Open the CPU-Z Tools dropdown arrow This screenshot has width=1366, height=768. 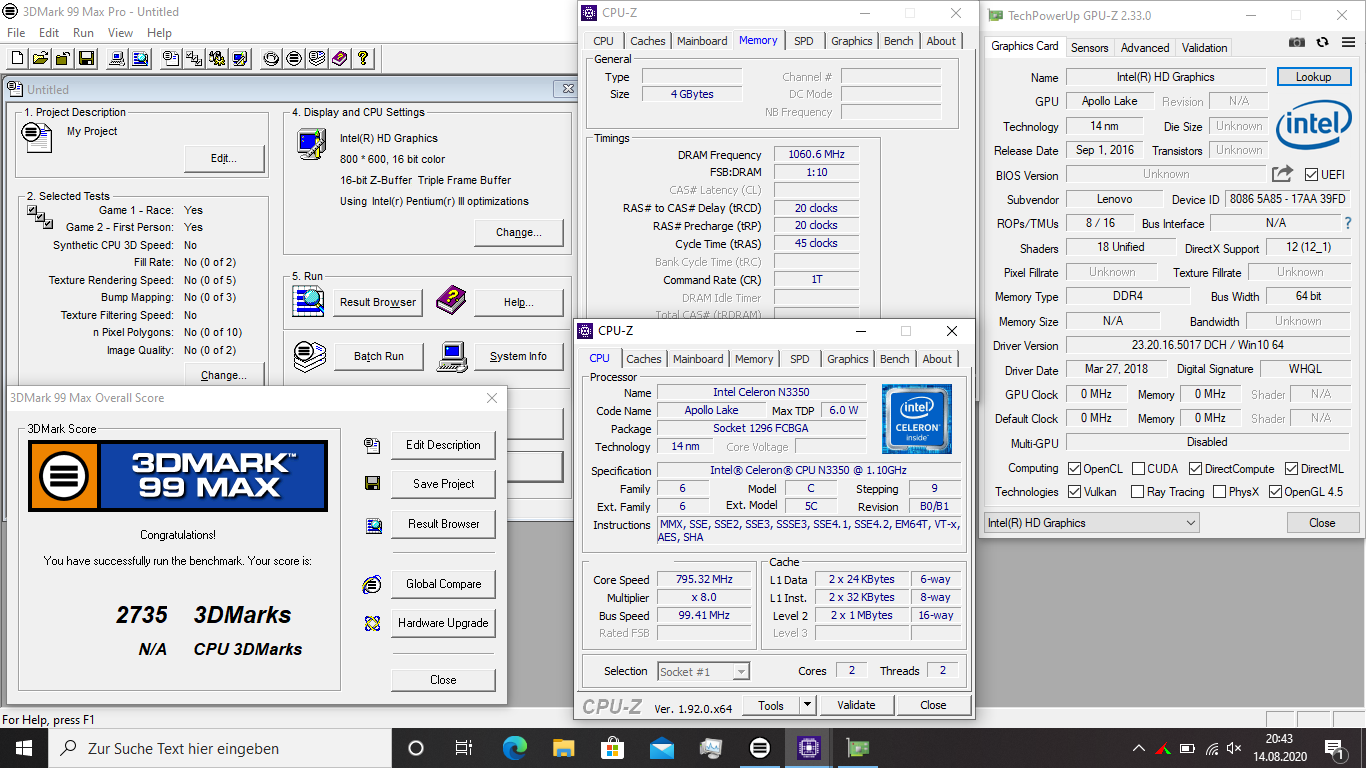click(x=807, y=705)
